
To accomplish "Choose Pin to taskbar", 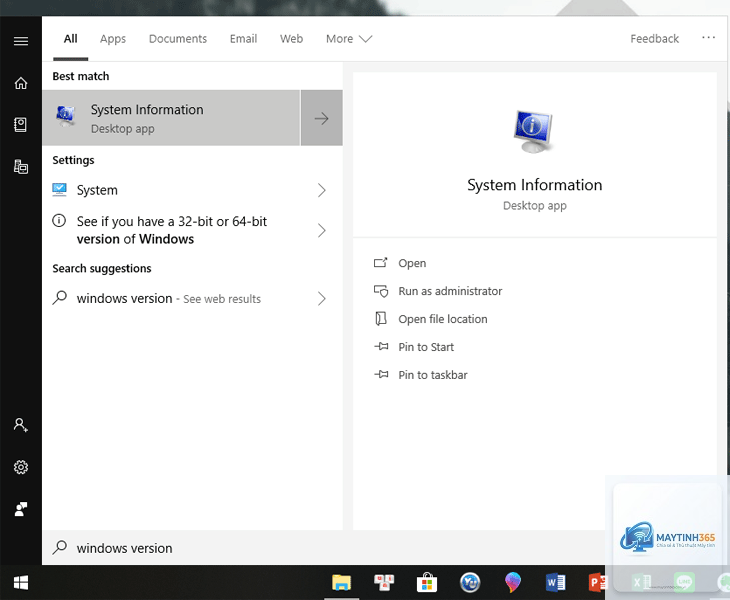I will tap(433, 375).
